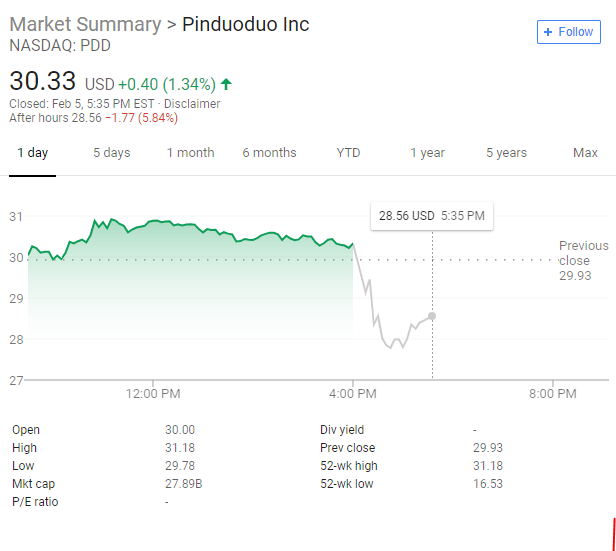Open the 1 month chart tab
The height and width of the screenshot is (551, 616).
tap(190, 153)
